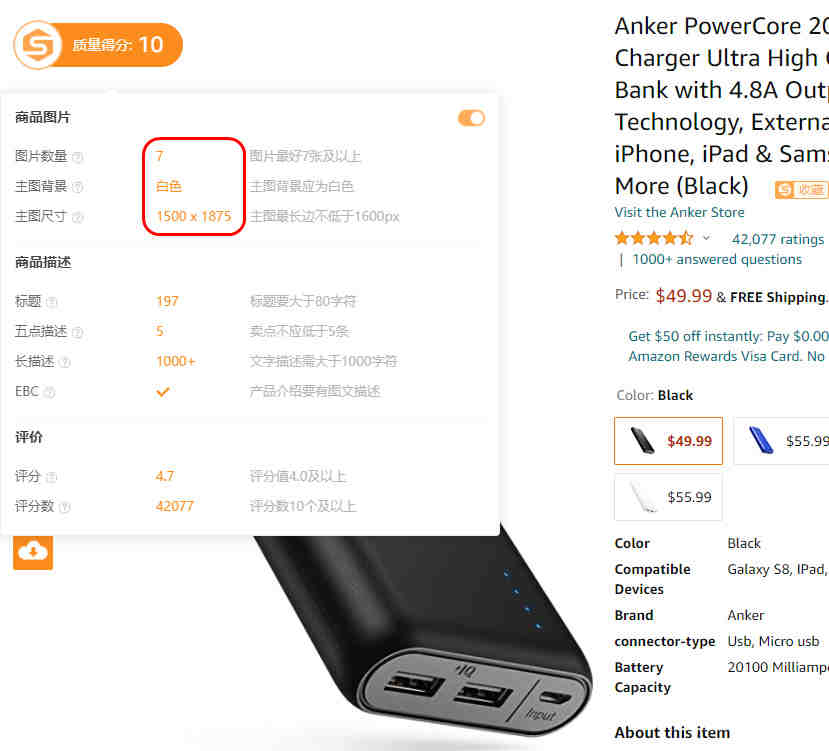829x751 pixels.
Task: Click the help icon next to 五点描述
Action: click(x=78, y=332)
